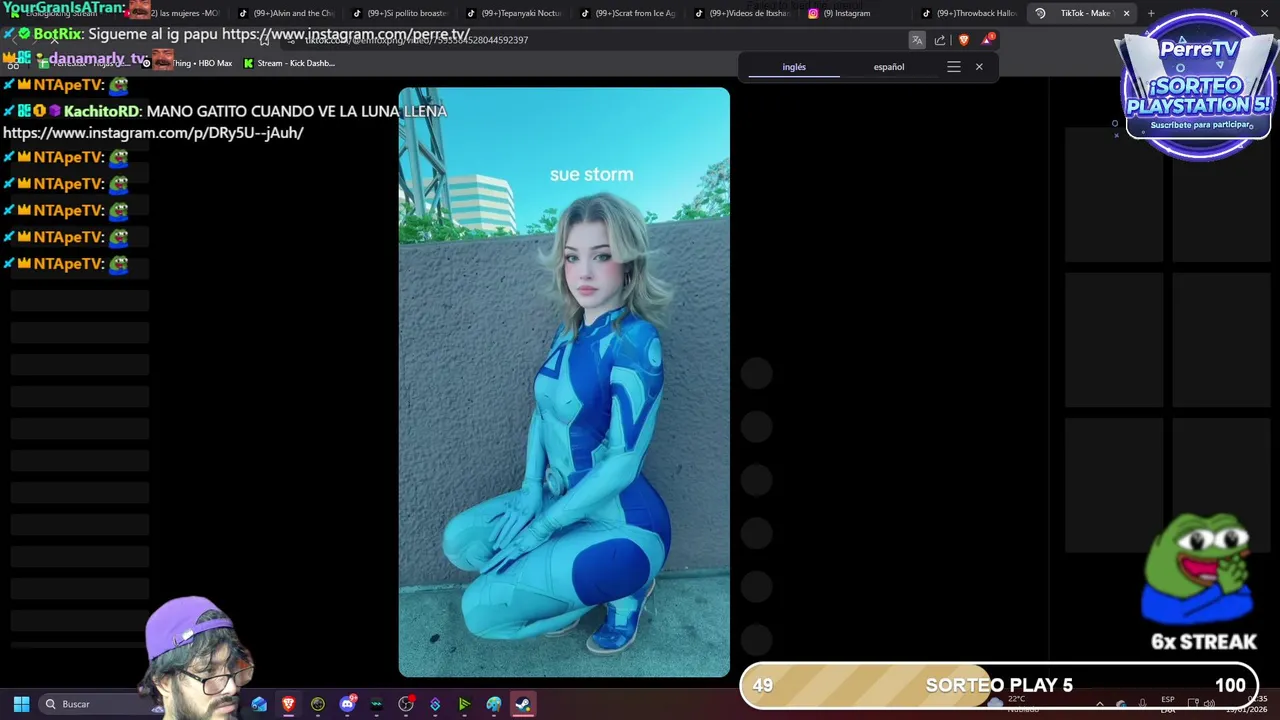Open the translate popup options menu
The image size is (1280, 720).
coord(954,67)
